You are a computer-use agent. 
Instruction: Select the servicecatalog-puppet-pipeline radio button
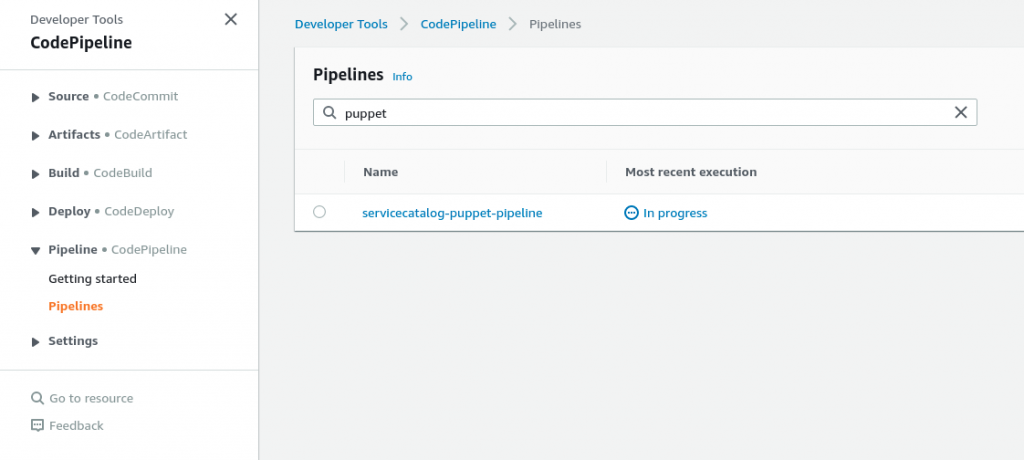point(319,212)
